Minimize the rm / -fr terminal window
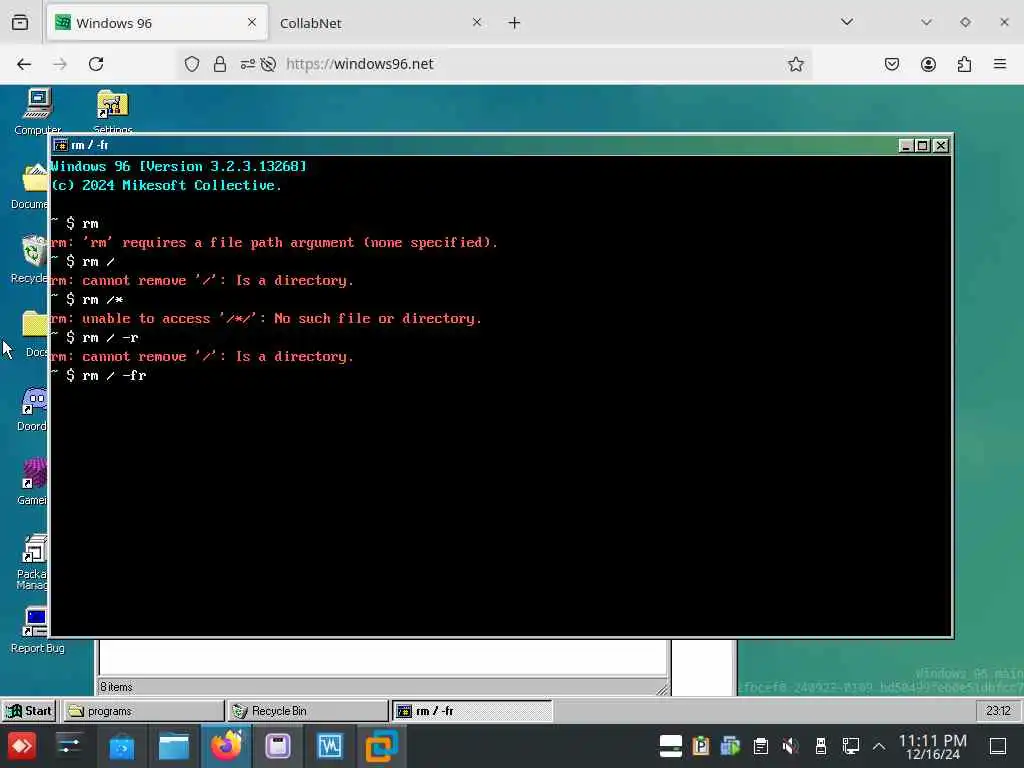 click(905, 146)
